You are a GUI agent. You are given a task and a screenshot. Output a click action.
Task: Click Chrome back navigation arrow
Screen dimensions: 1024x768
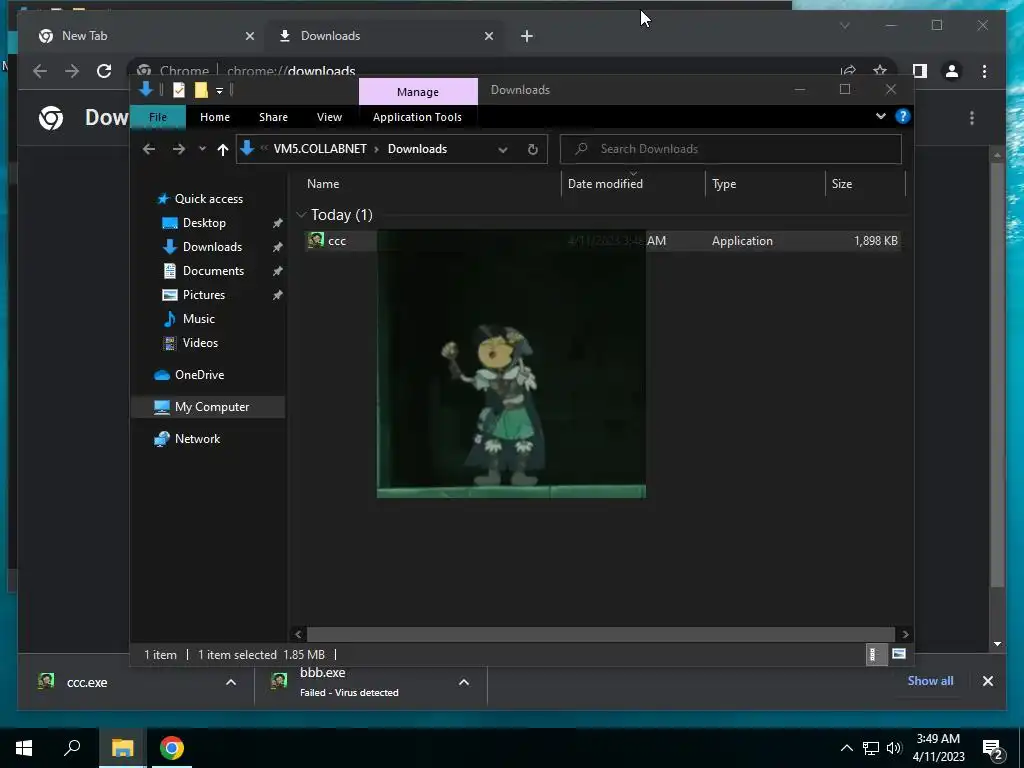(x=40, y=71)
